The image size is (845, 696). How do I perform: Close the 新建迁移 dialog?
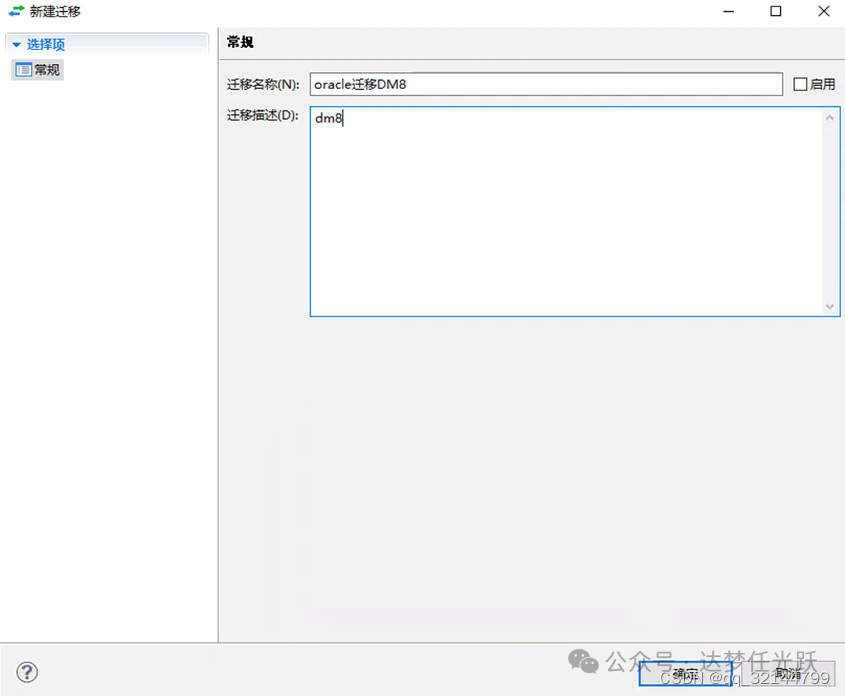[823, 11]
